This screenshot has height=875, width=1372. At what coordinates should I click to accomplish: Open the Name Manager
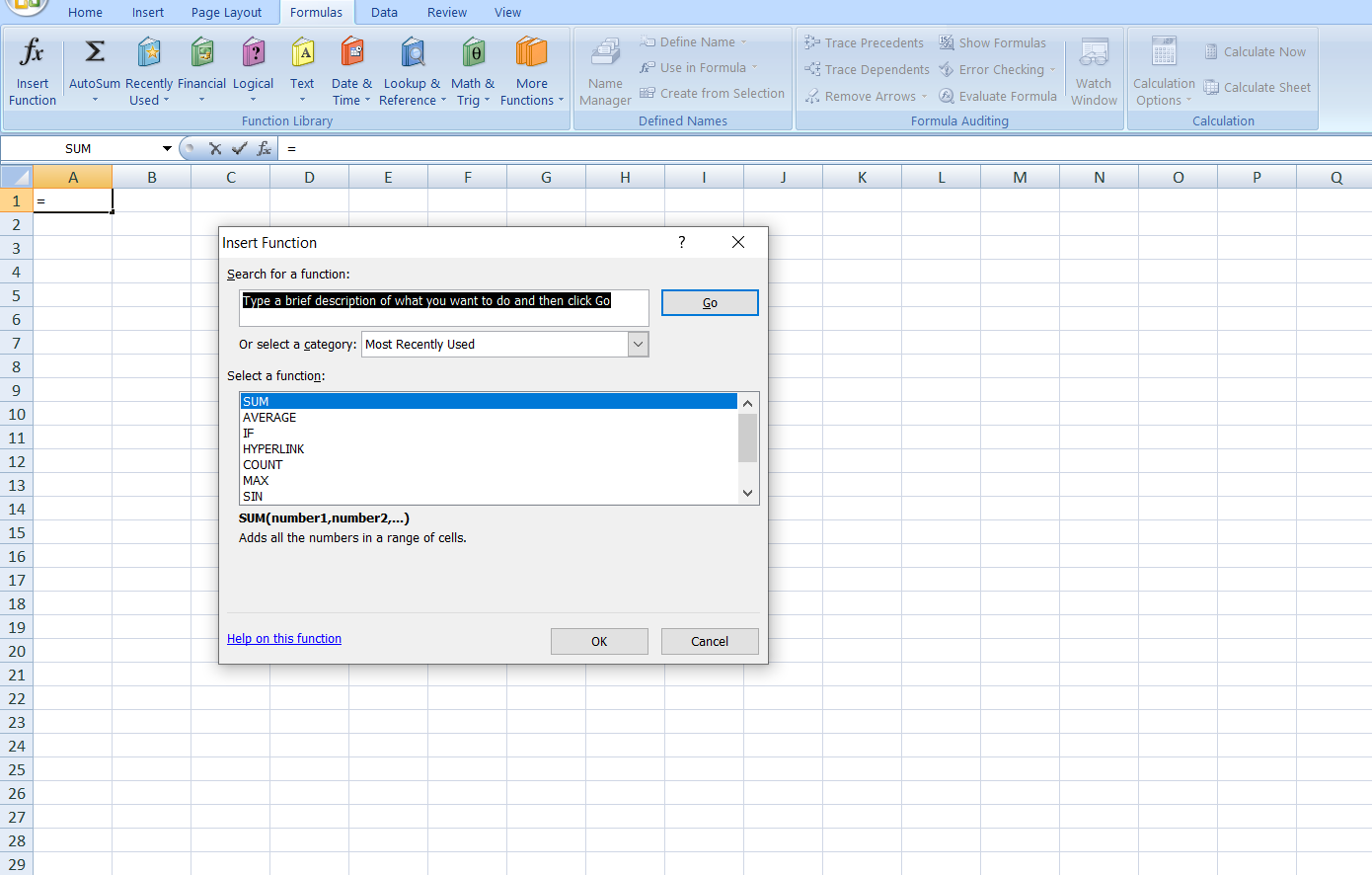605,73
